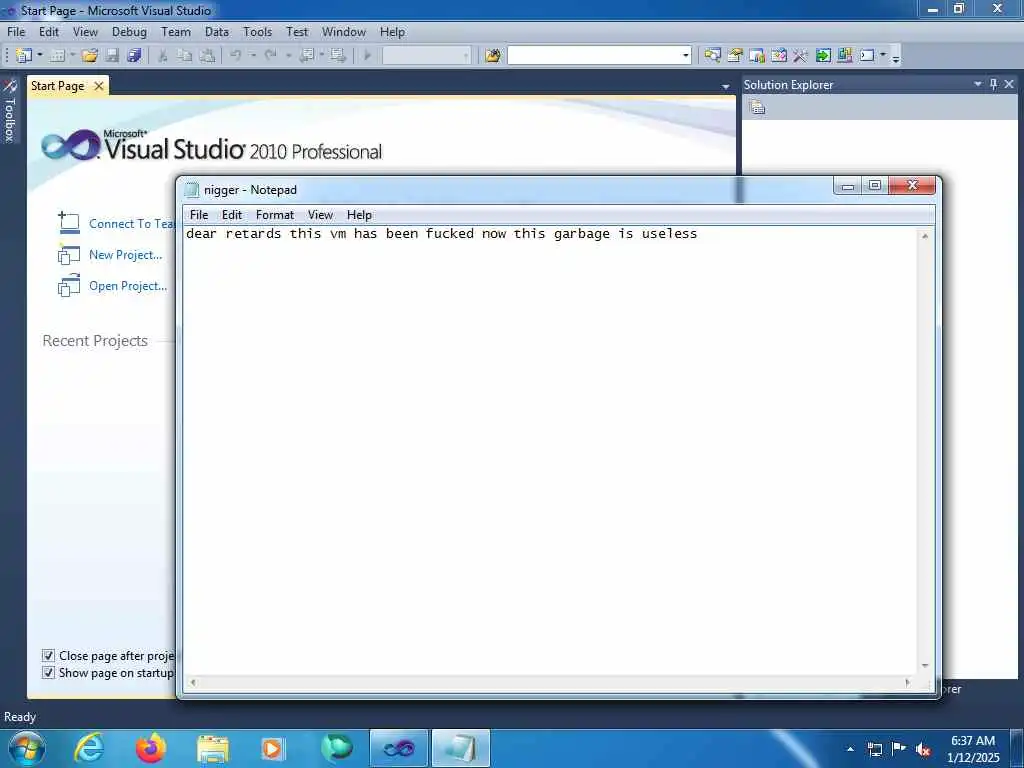Open the Visual Studio Tools menu
1024x768 pixels.
pos(257,32)
